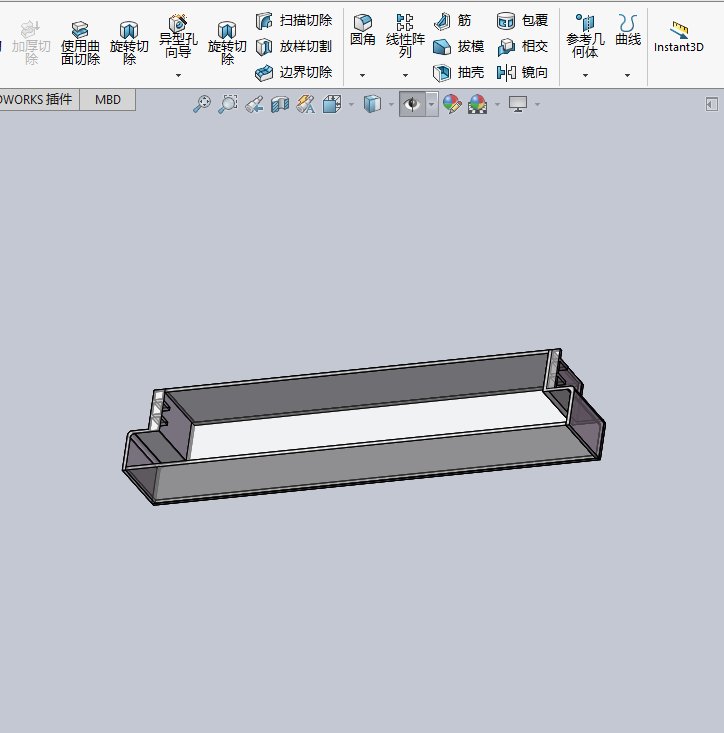724x733 pixels.
Task: Select the 扫描切除 swept cut tool
Action: (294, 21)
